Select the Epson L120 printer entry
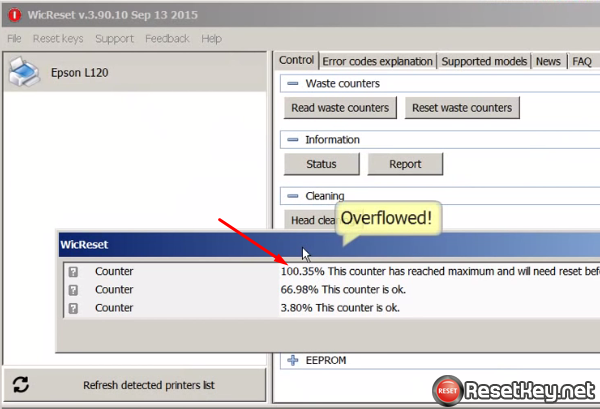 (x=135, y=72)
